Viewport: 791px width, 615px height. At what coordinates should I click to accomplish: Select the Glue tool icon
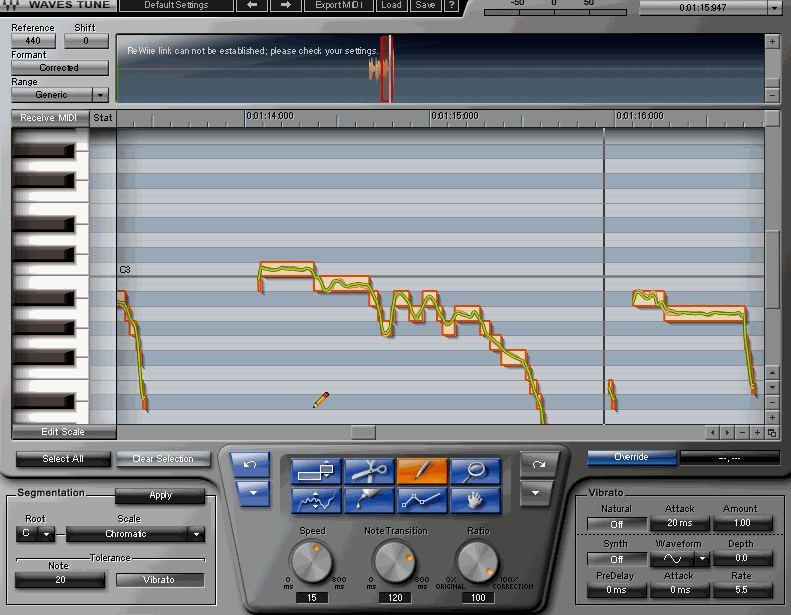point(369,500)
